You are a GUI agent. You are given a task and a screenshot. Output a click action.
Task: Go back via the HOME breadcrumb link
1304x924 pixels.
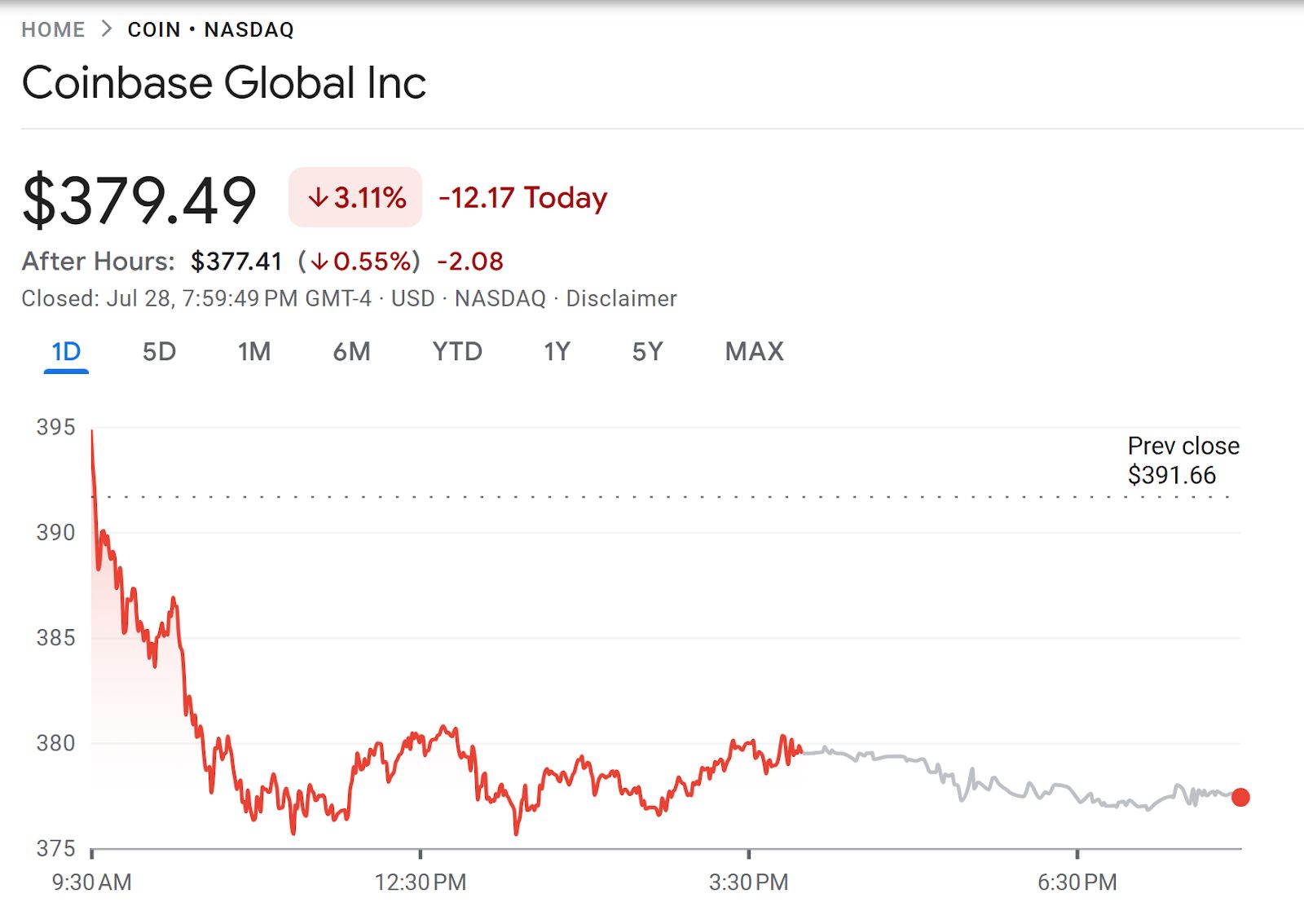tap(53, 29)
